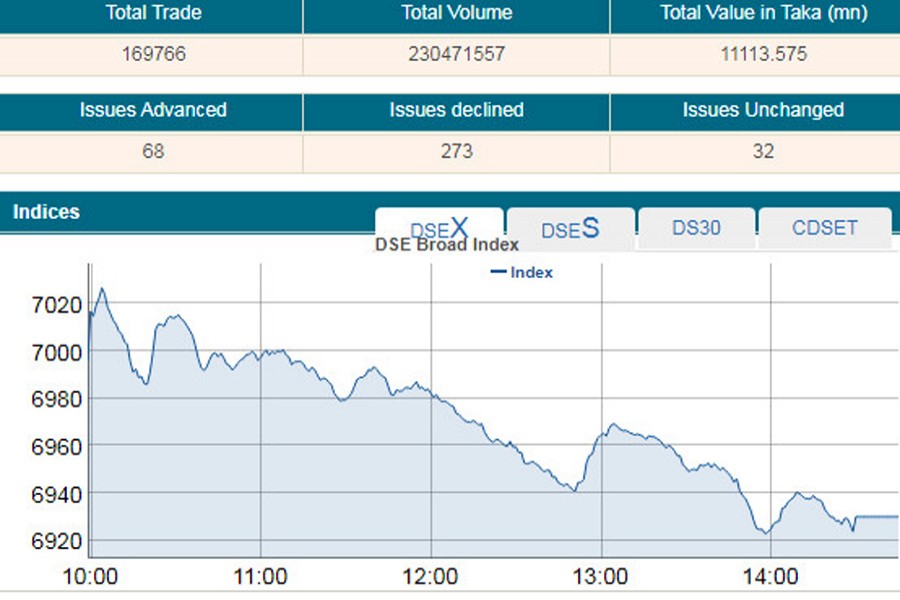Show the CDSET index tab
The image size is (900, 600).
824,228
